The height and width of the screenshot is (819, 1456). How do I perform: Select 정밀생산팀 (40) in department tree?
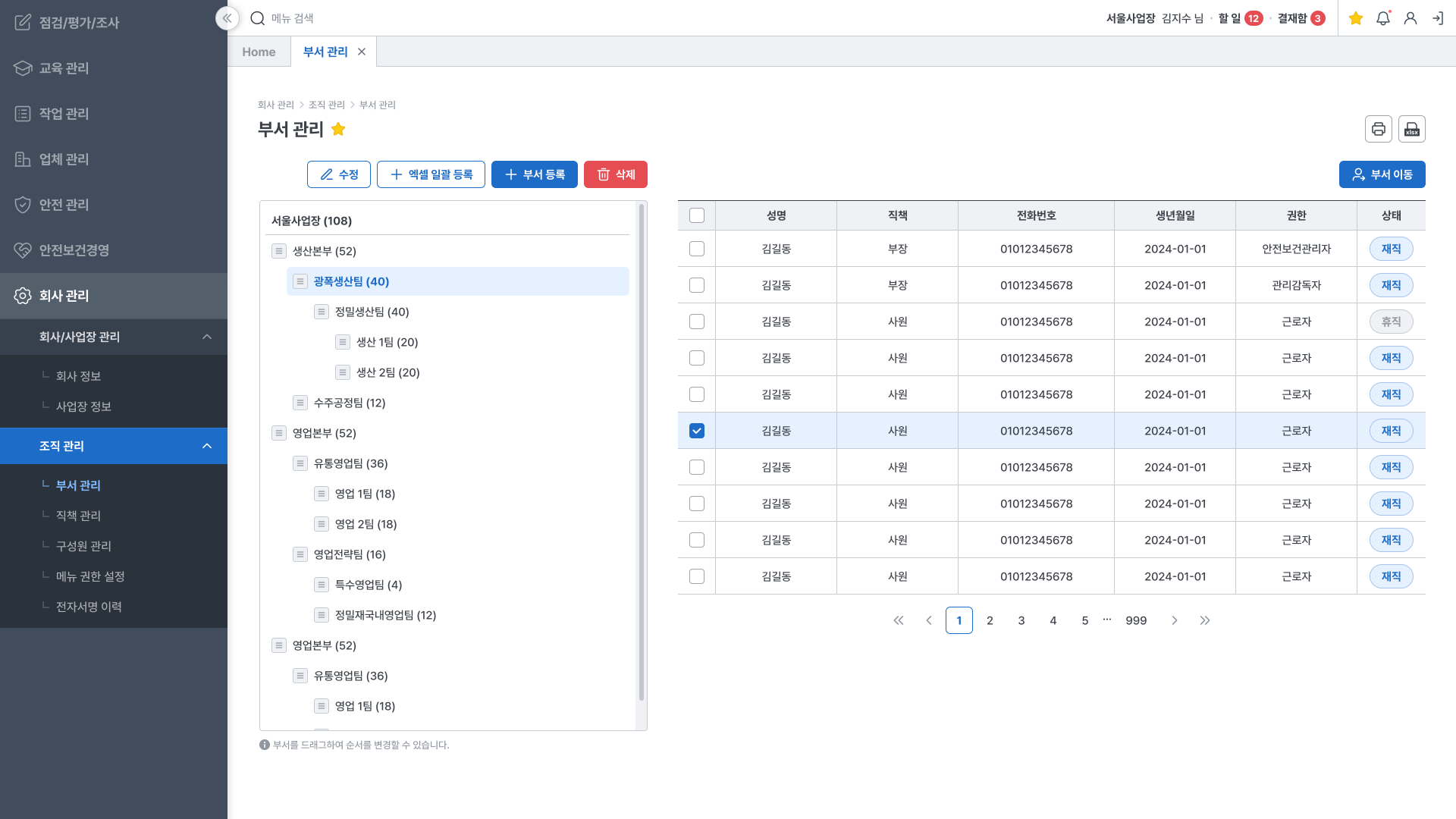click(x=372, y=312)
